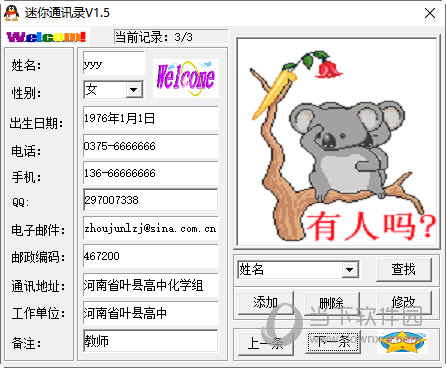Click address field 河南省叶县高中化学组
This screenshot has height=368, width=446.
(x=151, y=285)
